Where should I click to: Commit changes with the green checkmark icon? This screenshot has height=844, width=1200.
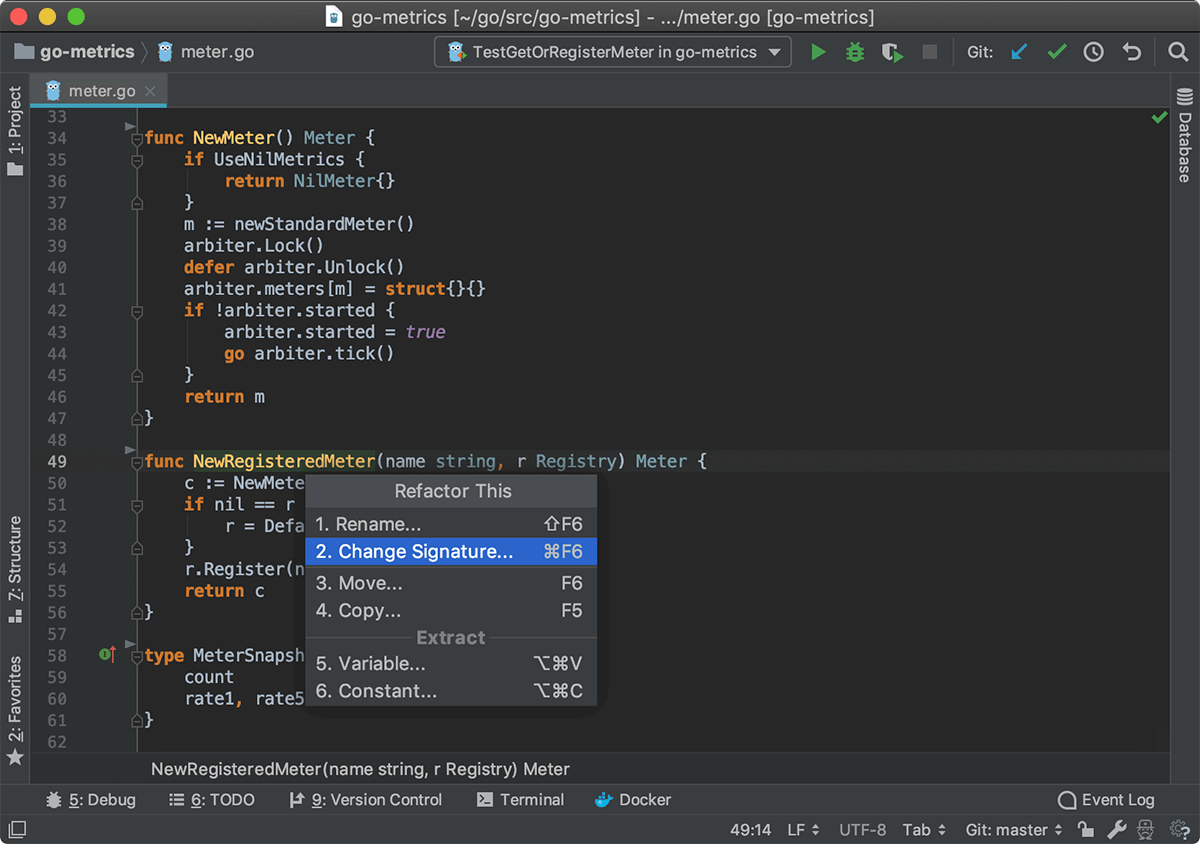(x=1057, y=51)
